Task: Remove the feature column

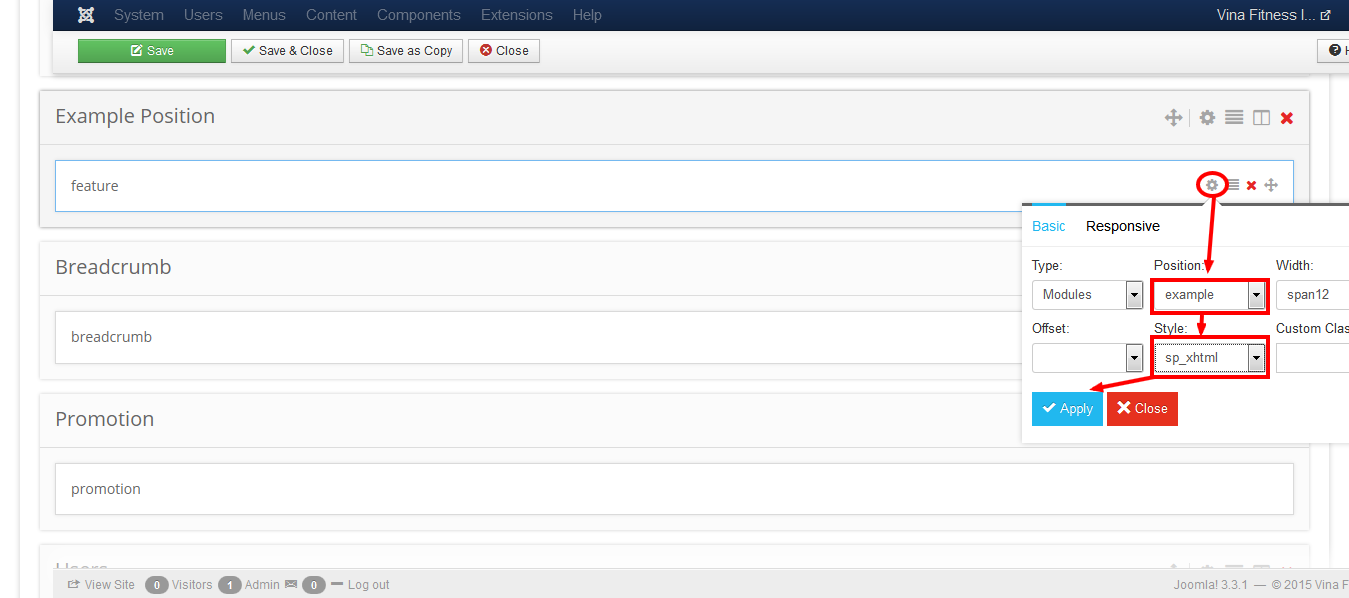Action: click(x=1251, y=185)
